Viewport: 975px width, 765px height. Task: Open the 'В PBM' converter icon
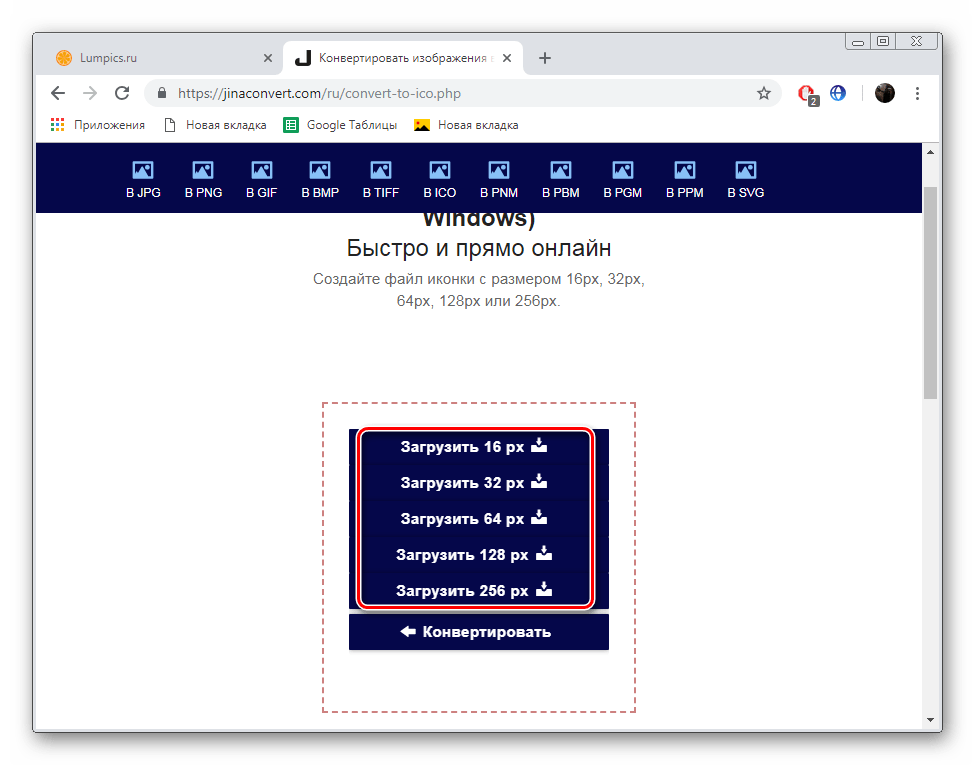[560, 180]
